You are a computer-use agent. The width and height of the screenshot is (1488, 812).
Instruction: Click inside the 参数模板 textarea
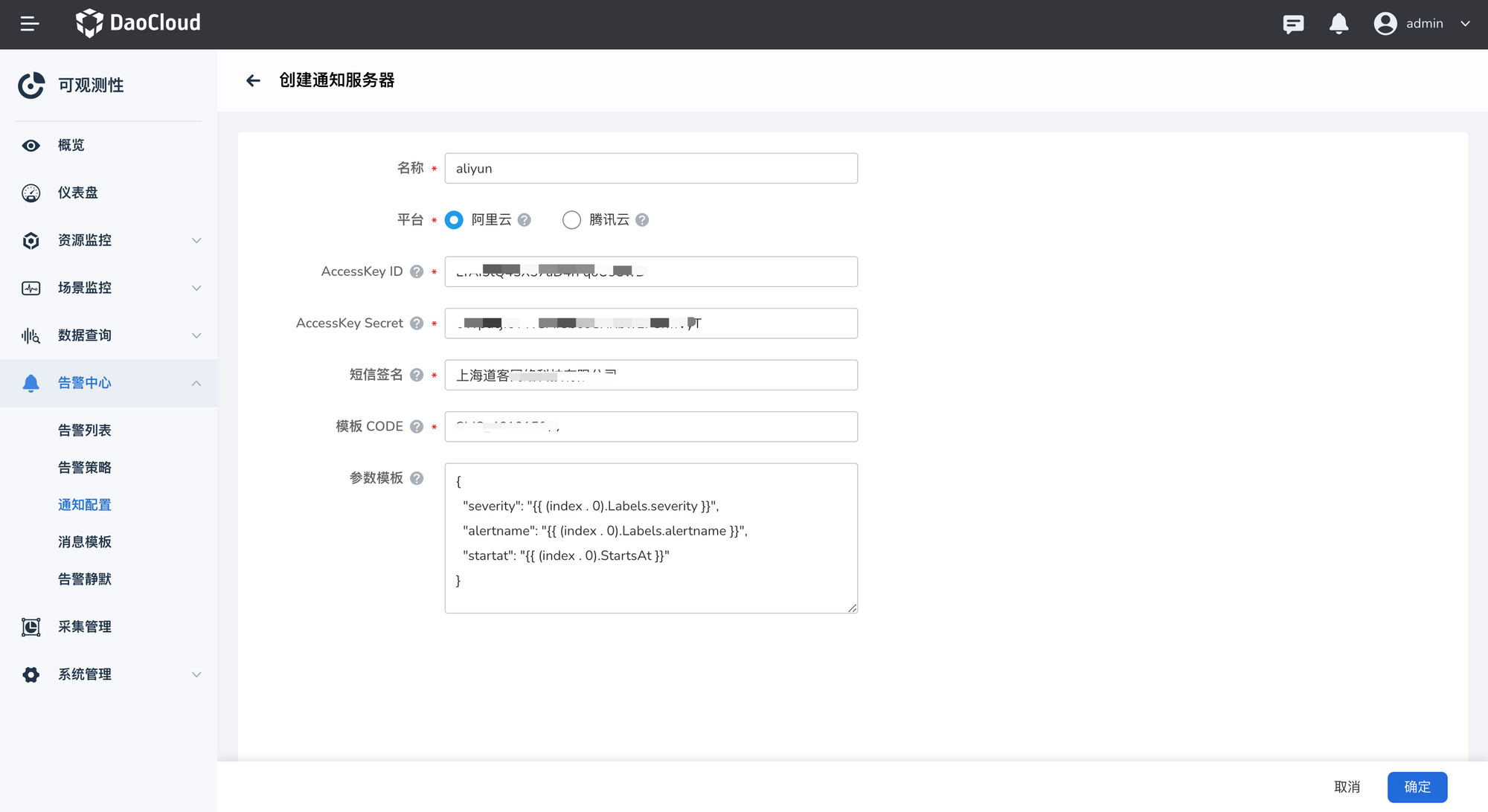click(x=651, y=538)
